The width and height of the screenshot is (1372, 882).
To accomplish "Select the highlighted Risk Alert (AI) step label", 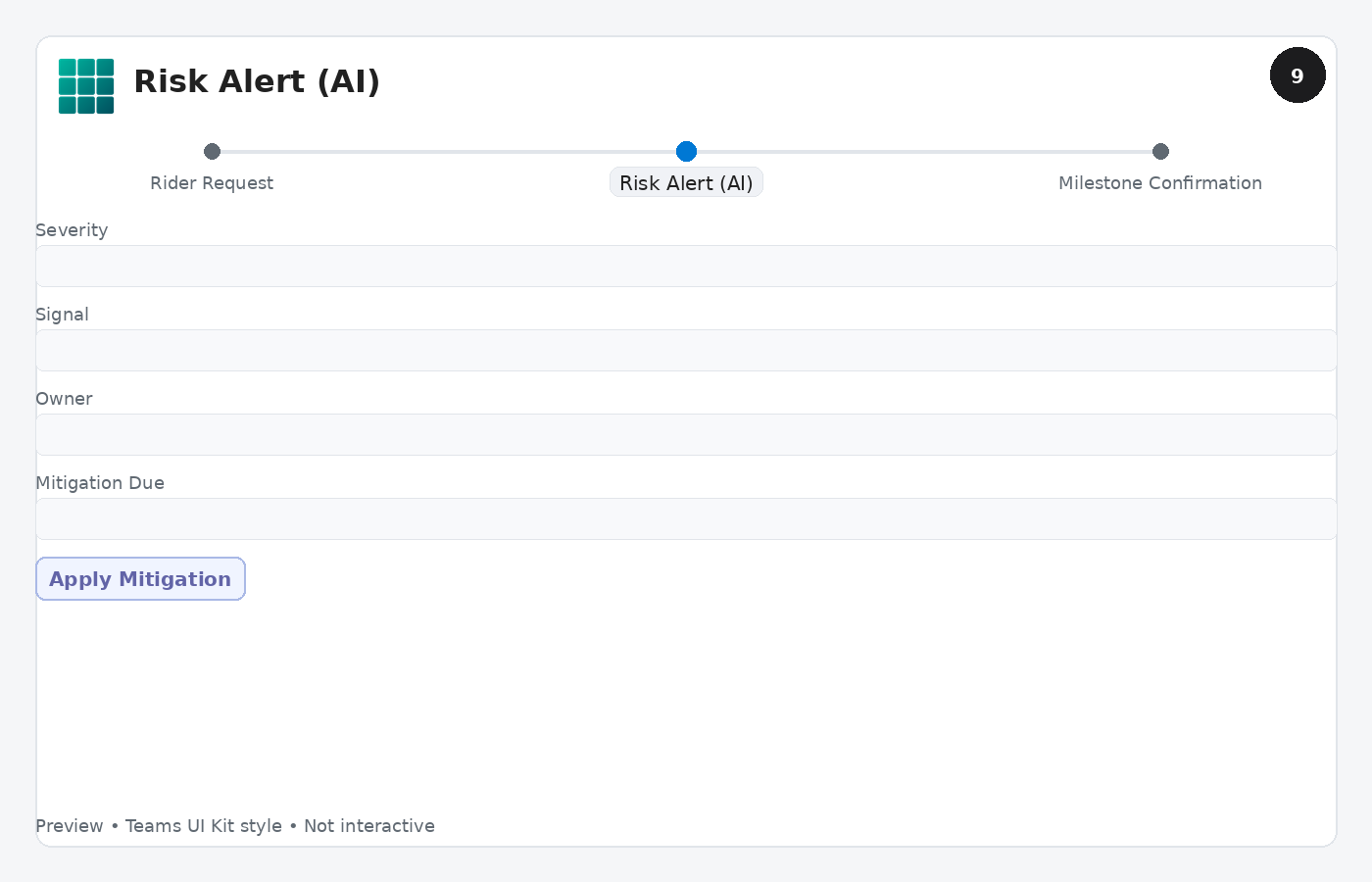I will click(x=686, y=183).
